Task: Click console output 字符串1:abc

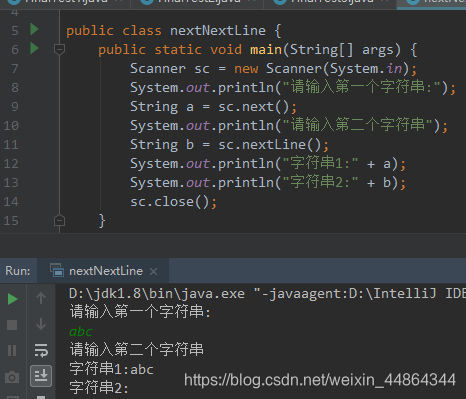Action: point(111,369)
